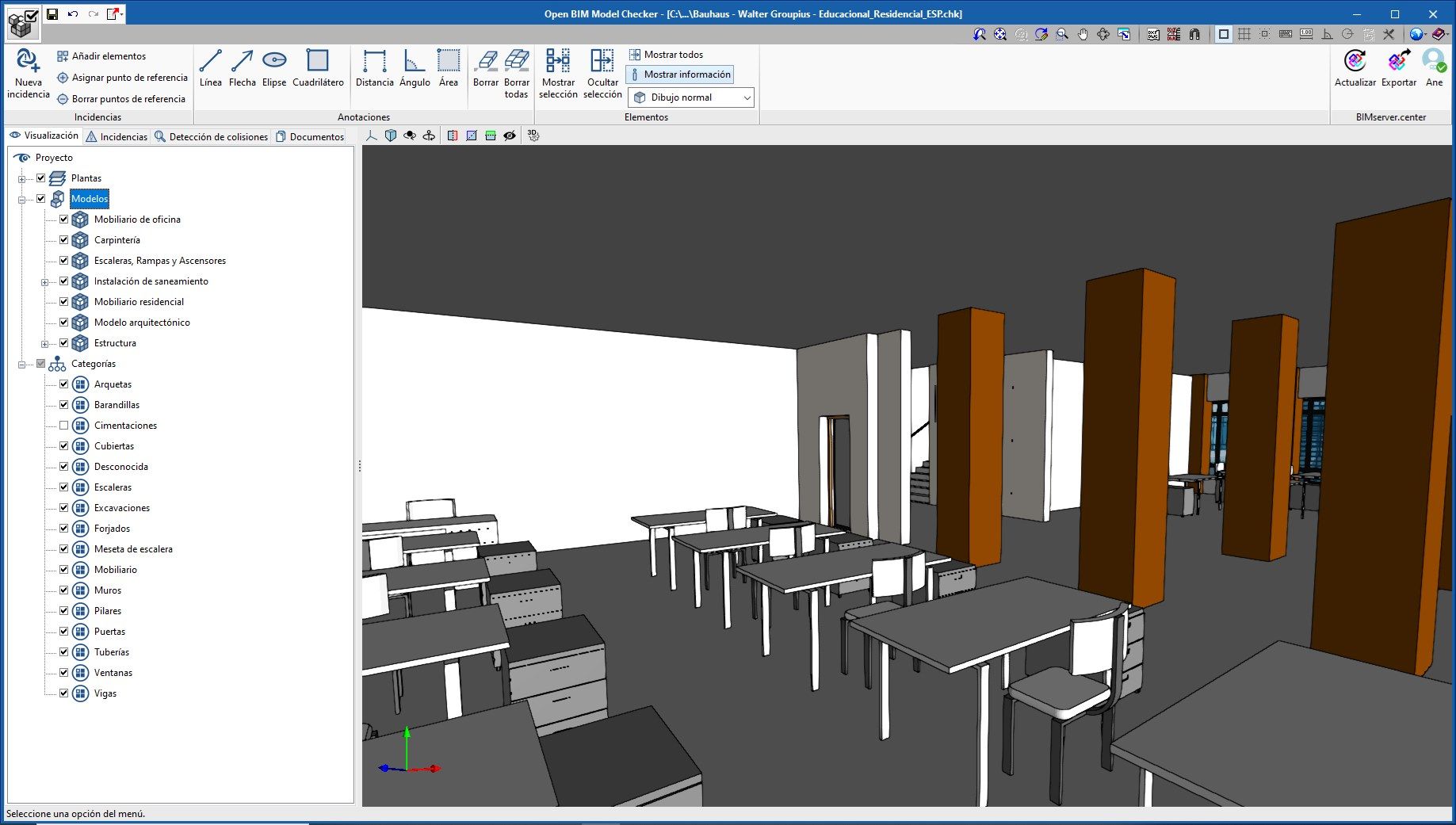Select the Modelos item in the project tree
The width and height of the screenshot is (1456, 825).
coord(90,198)
